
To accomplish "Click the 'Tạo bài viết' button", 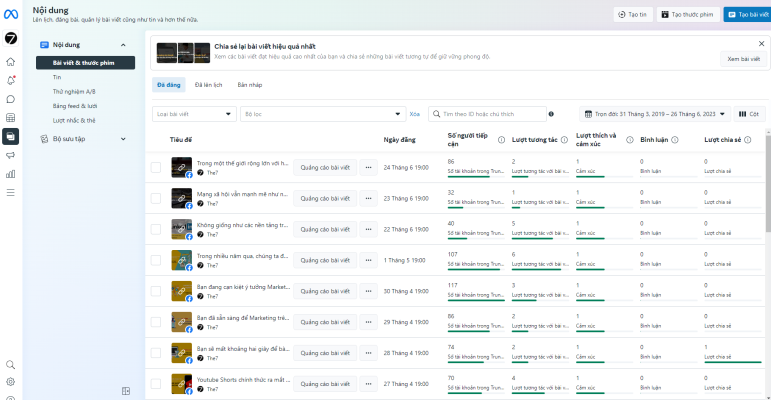I will click(x=746, y=15).
